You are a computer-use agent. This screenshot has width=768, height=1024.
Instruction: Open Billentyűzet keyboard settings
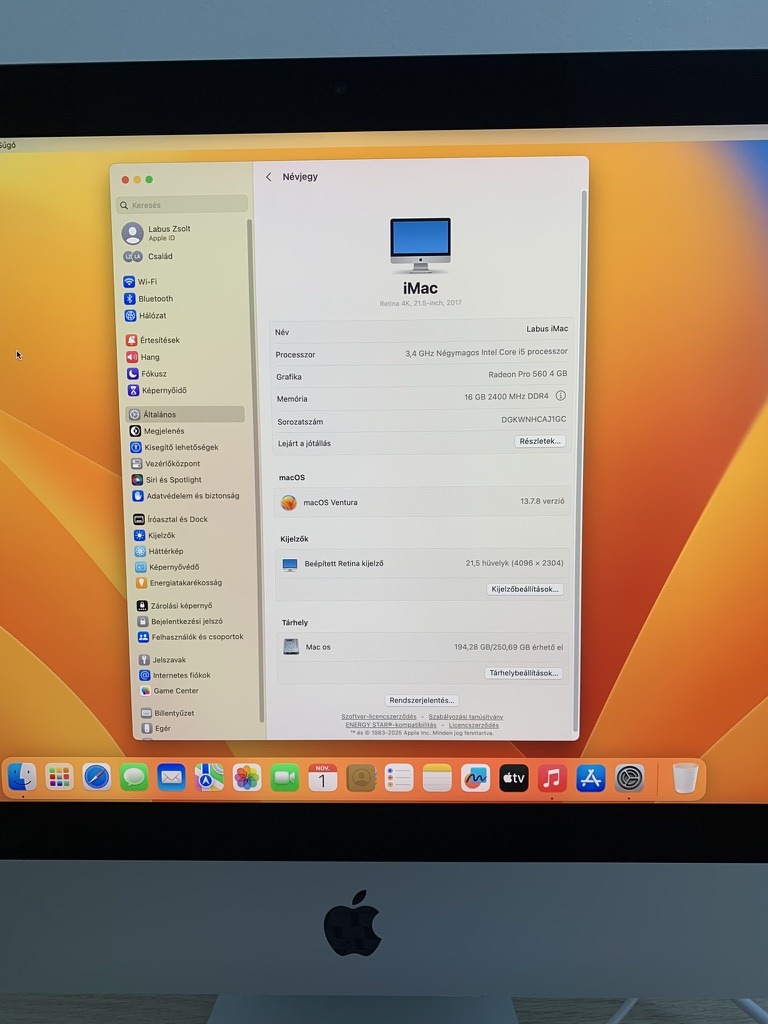click(168, 713)
